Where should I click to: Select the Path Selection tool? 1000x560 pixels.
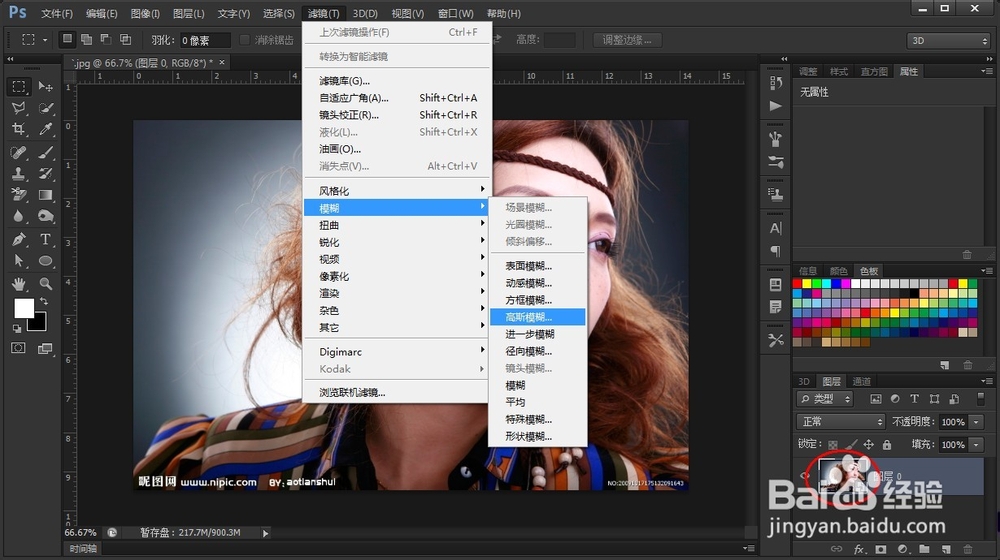click(x=18, y=261)
